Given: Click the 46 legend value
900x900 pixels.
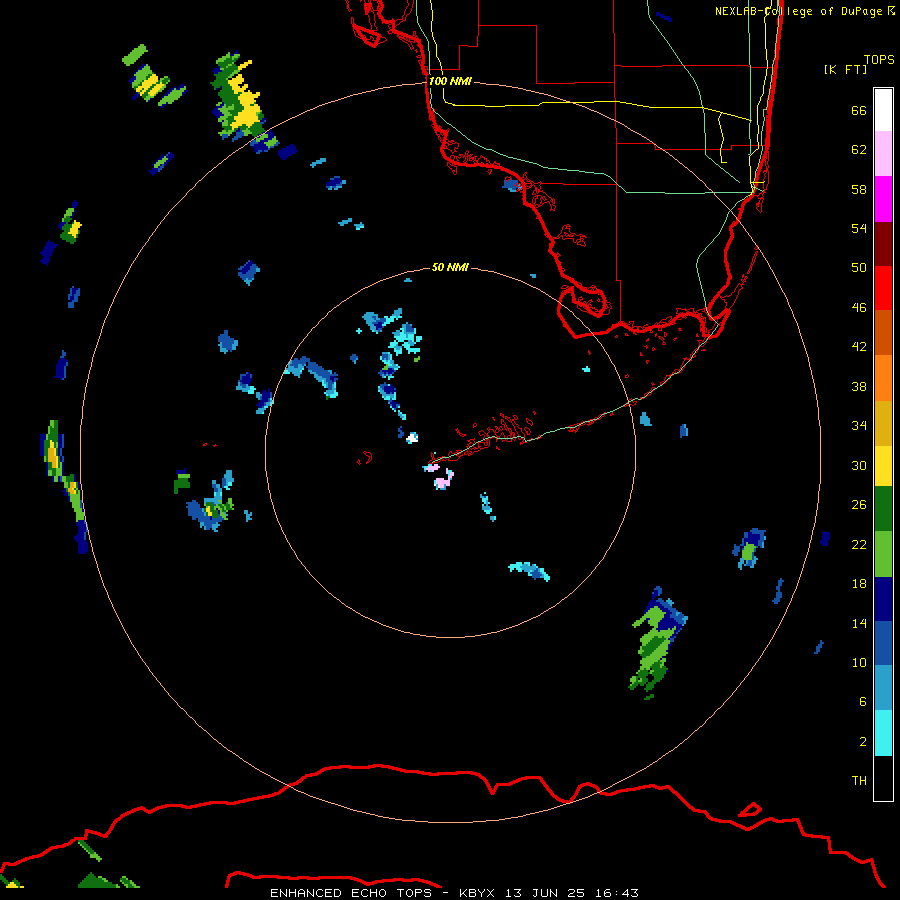Looking at the screenshot, I should click(859, 308).
